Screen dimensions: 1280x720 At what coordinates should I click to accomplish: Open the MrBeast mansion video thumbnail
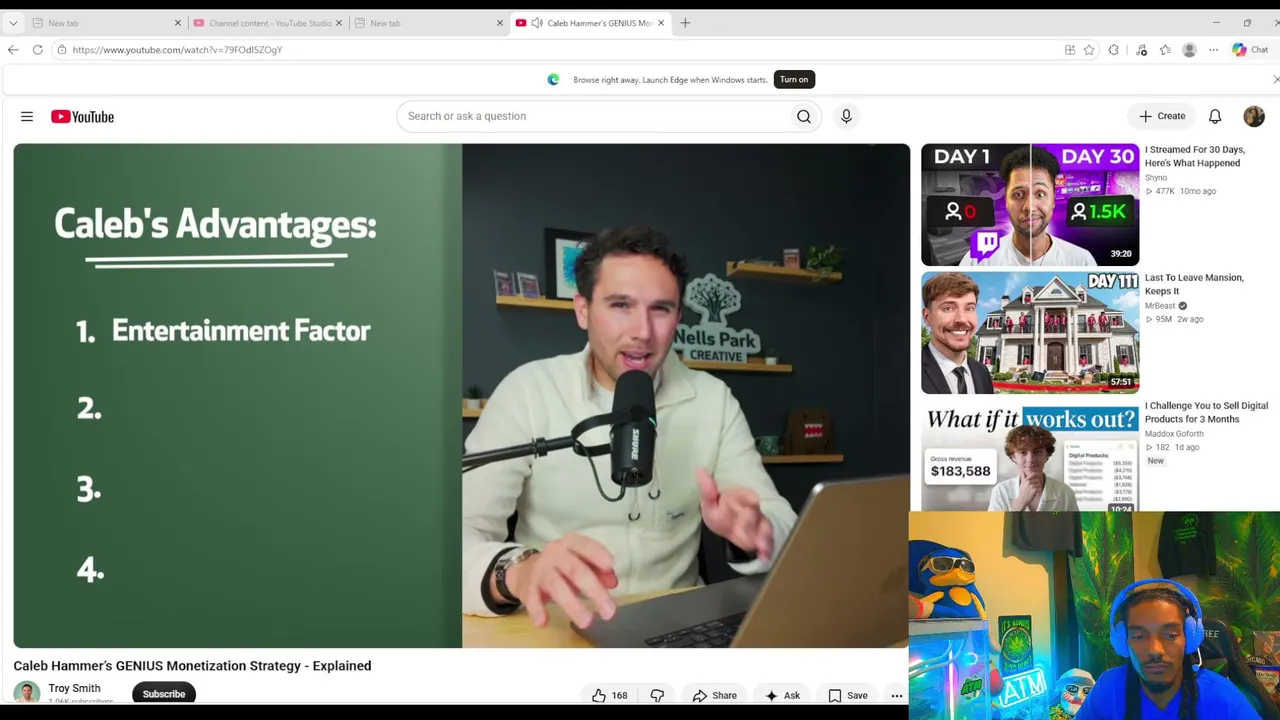1030,333
